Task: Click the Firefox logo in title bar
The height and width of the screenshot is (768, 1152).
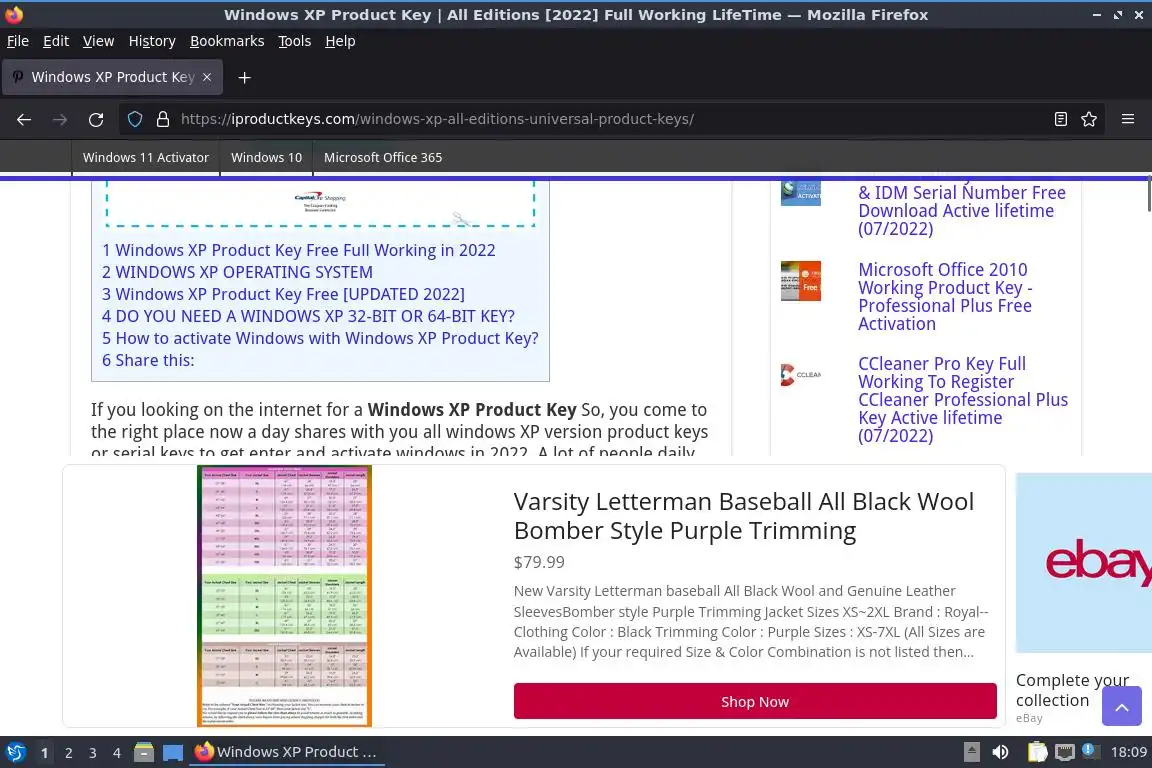Action: [x=14, y=15]
